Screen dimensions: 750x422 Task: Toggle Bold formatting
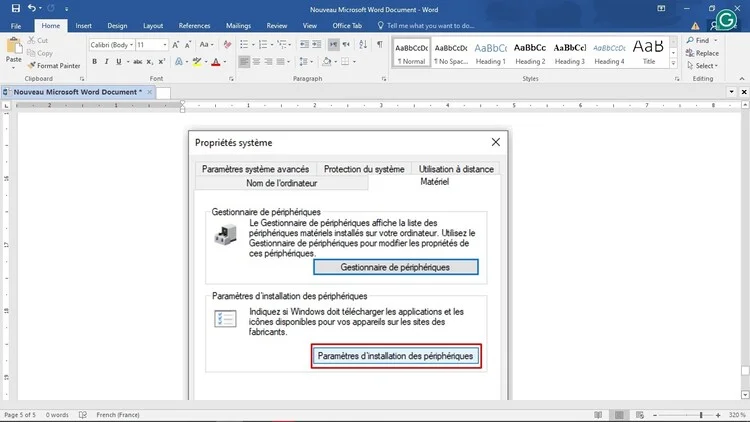coord(94,62)
